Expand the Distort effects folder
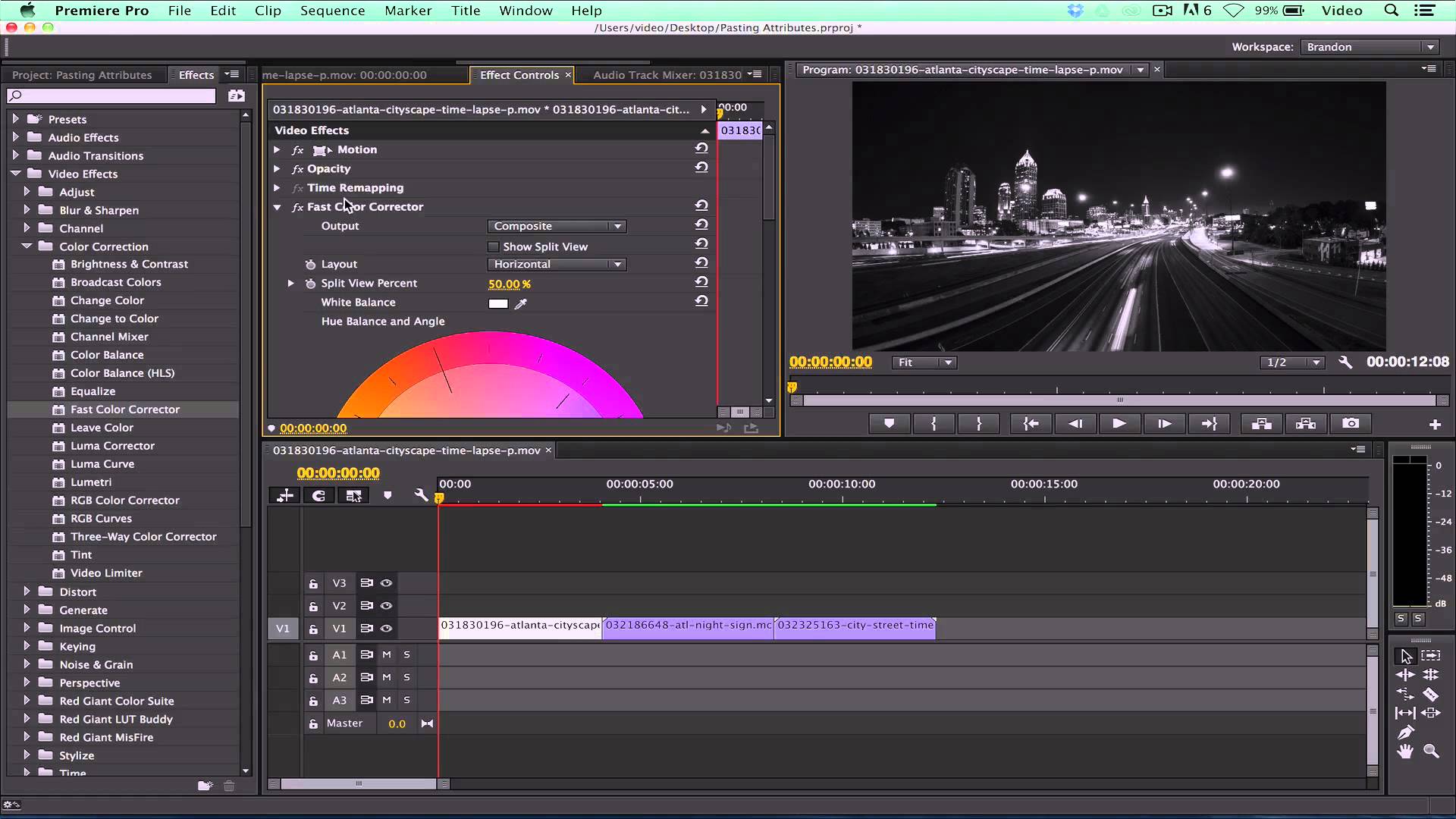The image size is (1456, 819). pos(27,591)
